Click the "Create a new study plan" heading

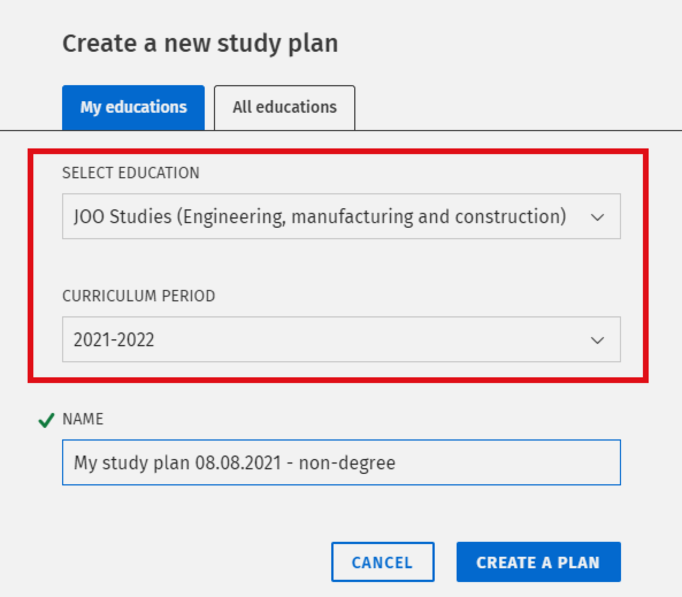pos(200,44)
